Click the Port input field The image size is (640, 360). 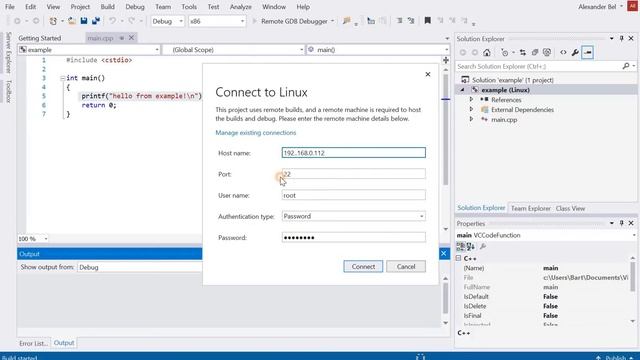(x=353, y=174)
